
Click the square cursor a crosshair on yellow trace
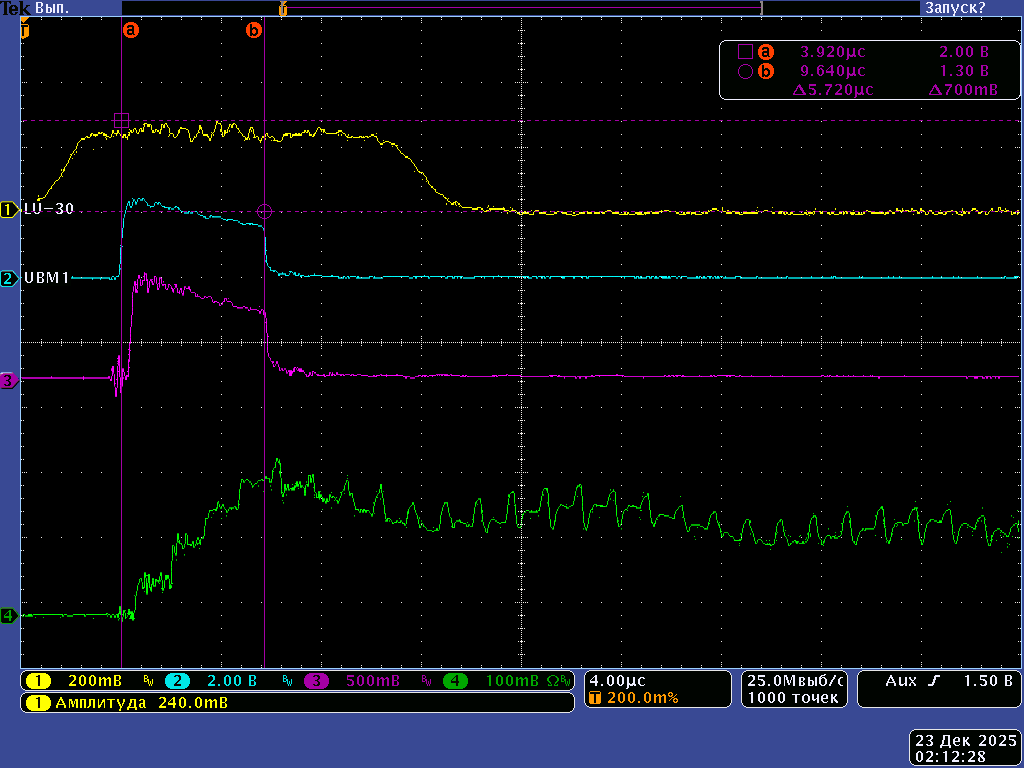[x=121, y=121]
